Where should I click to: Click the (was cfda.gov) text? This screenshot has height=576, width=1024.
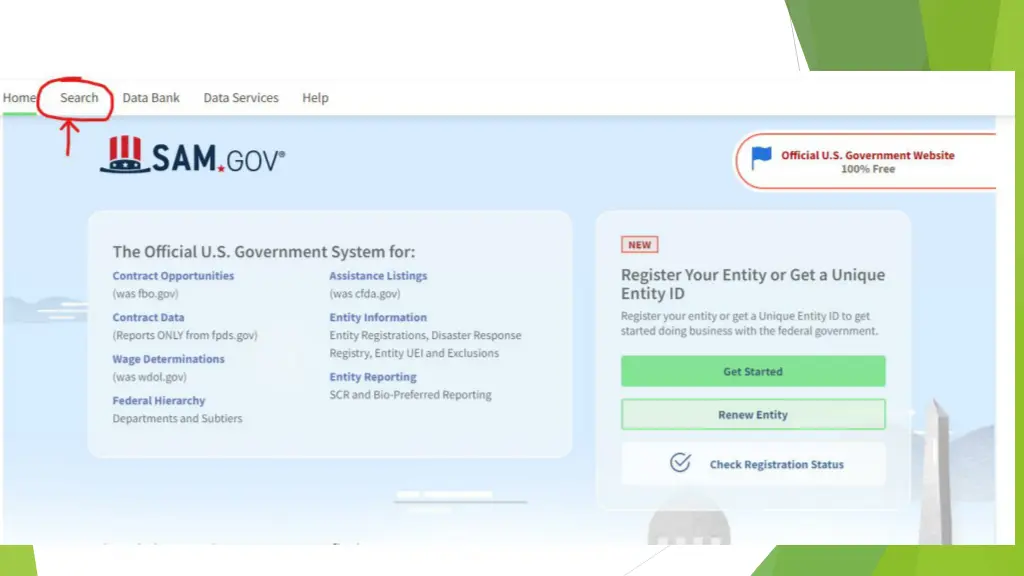(x=365, y=294)
